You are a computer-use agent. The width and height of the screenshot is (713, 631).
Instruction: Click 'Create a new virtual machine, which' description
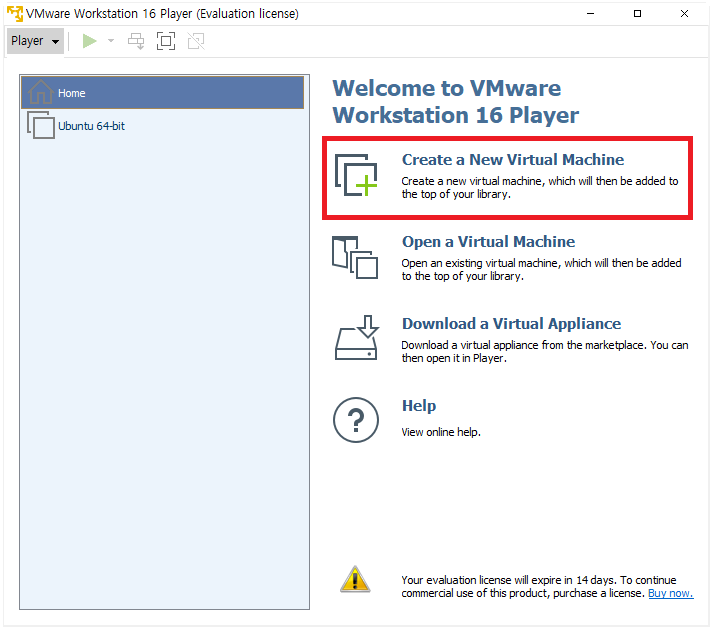coord(540,187)
